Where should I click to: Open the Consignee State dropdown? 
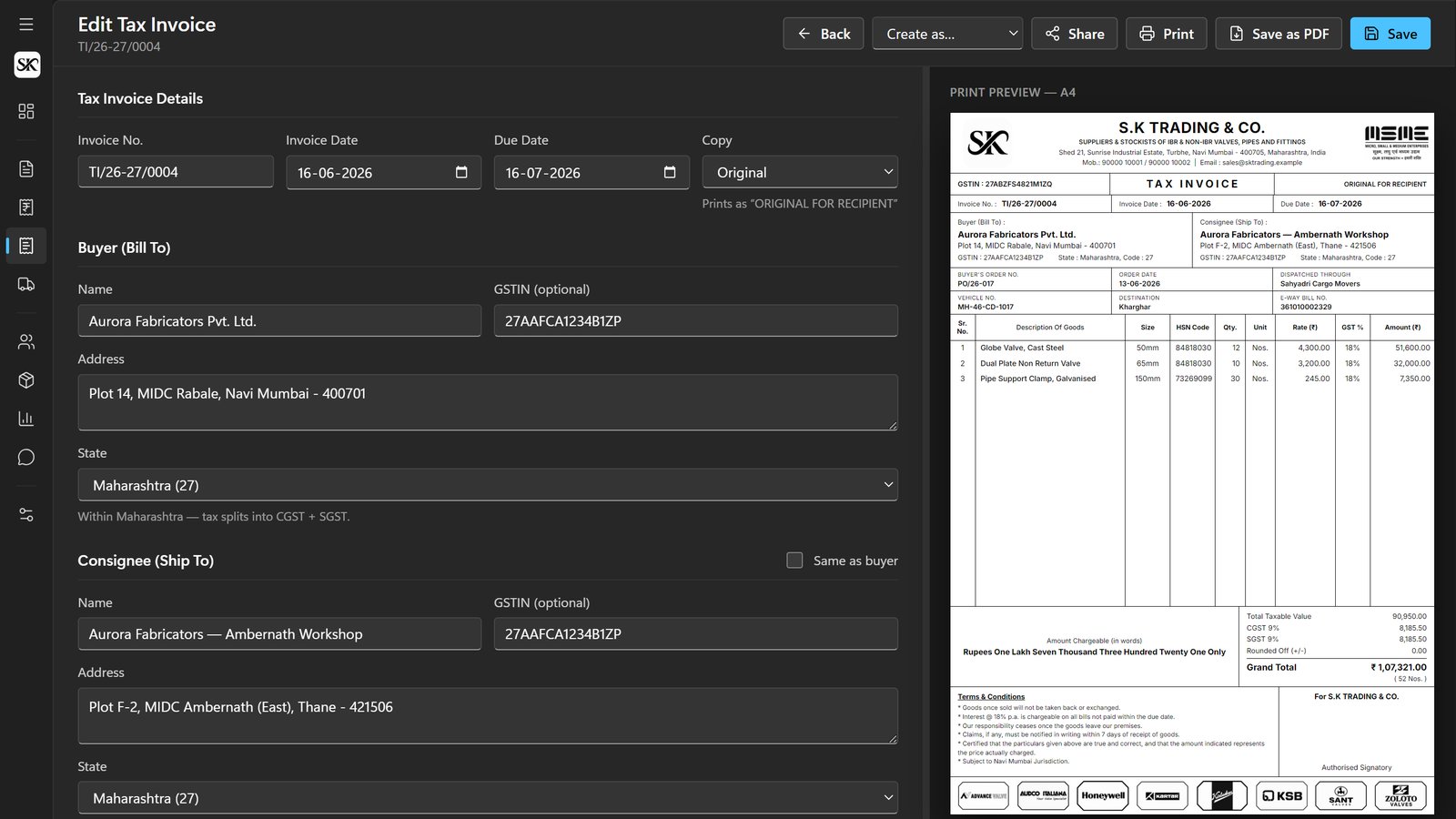tap(488, 798)
